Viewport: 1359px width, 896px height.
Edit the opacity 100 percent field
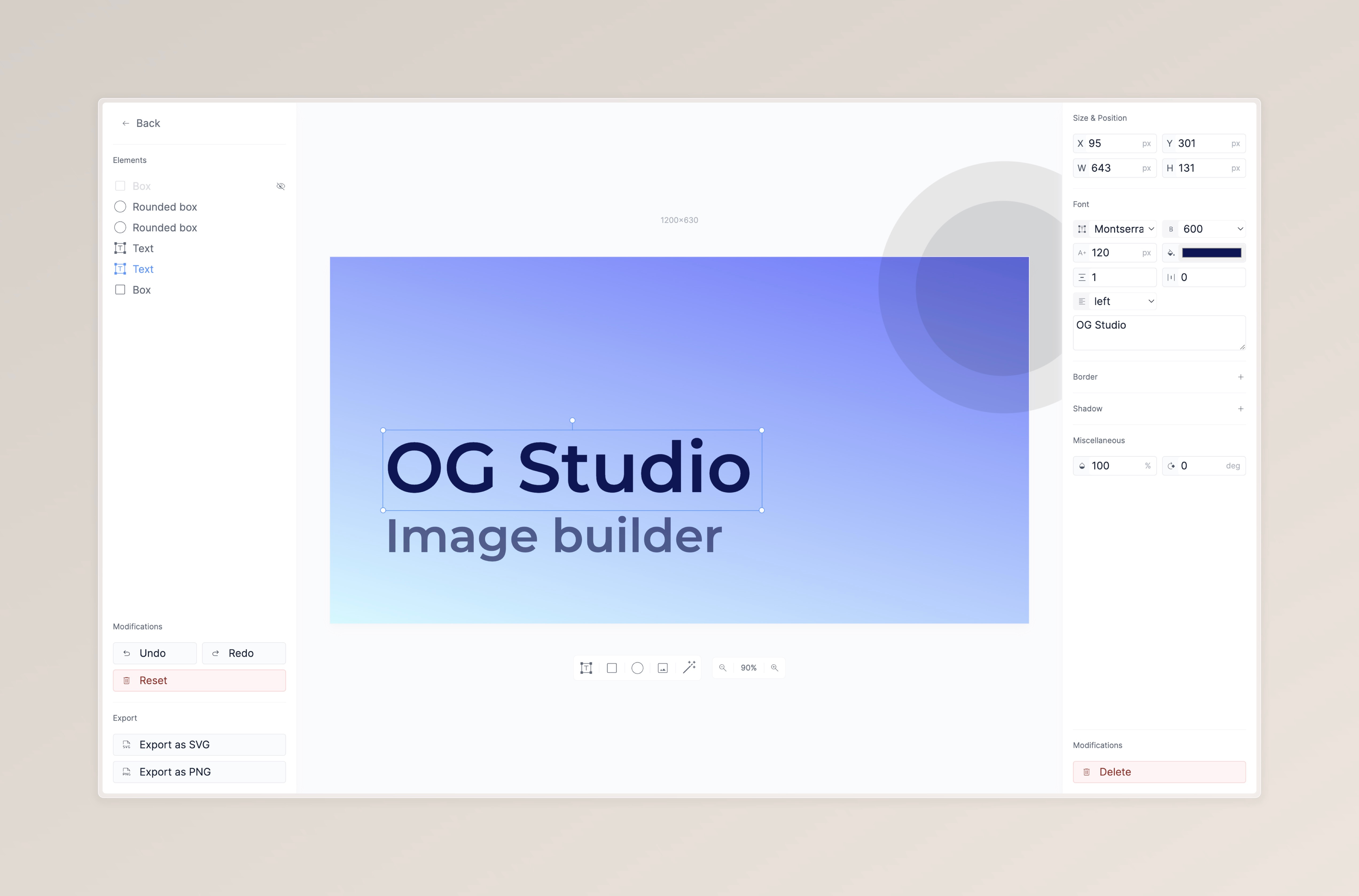click(x=1115, y=466)
